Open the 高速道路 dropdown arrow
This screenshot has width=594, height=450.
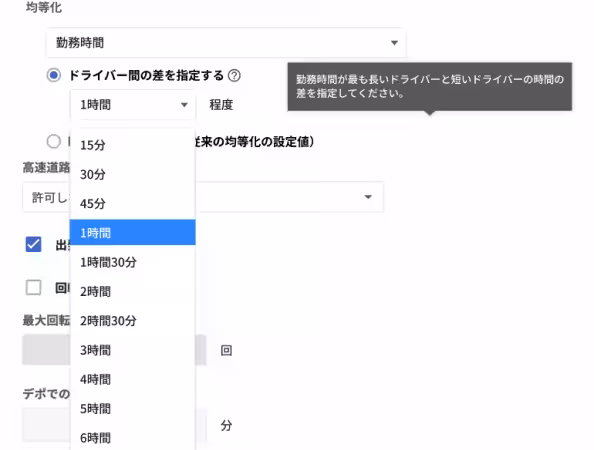tap(367, 197)
